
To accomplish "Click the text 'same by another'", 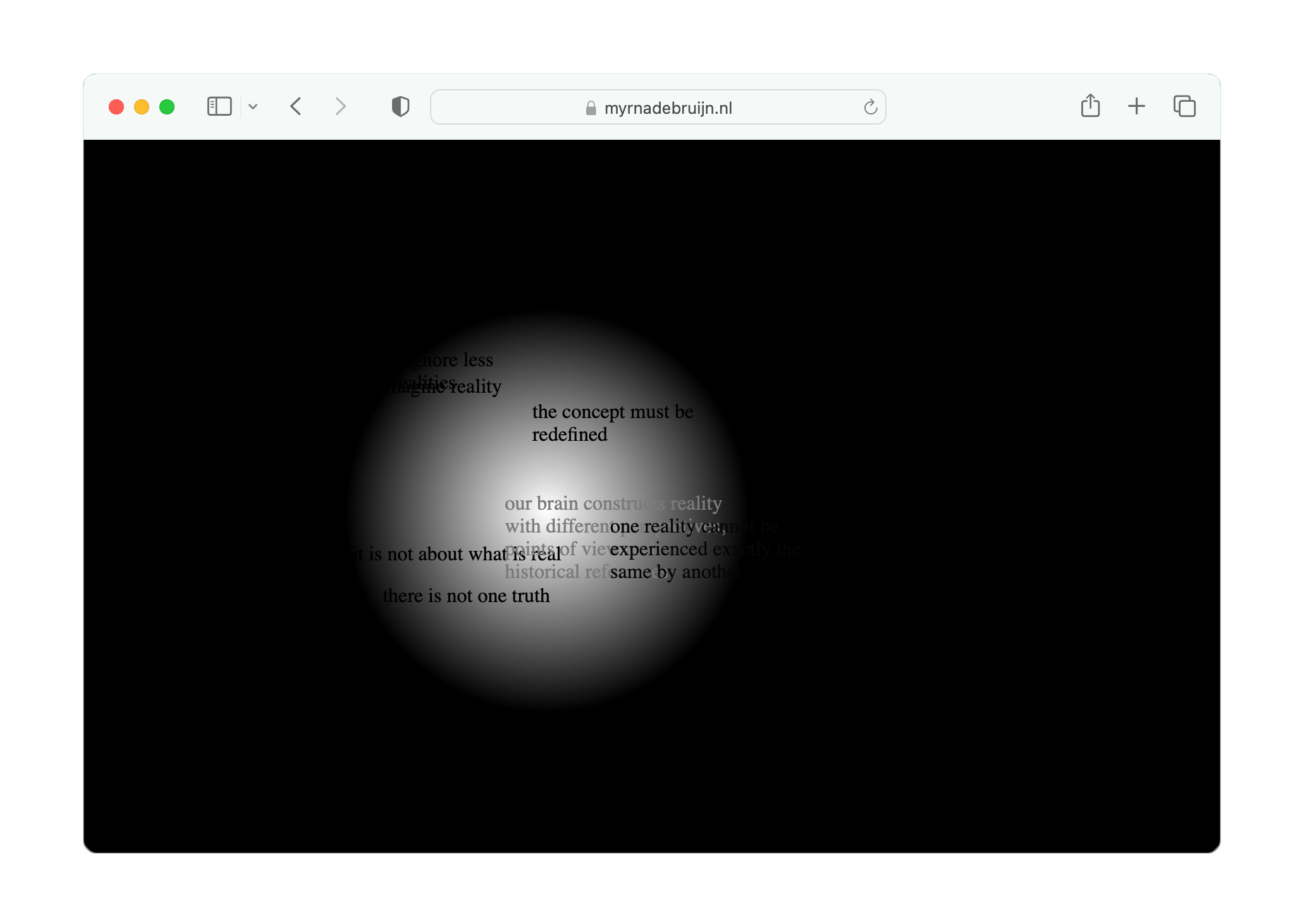I will click(x=675, y=572).
